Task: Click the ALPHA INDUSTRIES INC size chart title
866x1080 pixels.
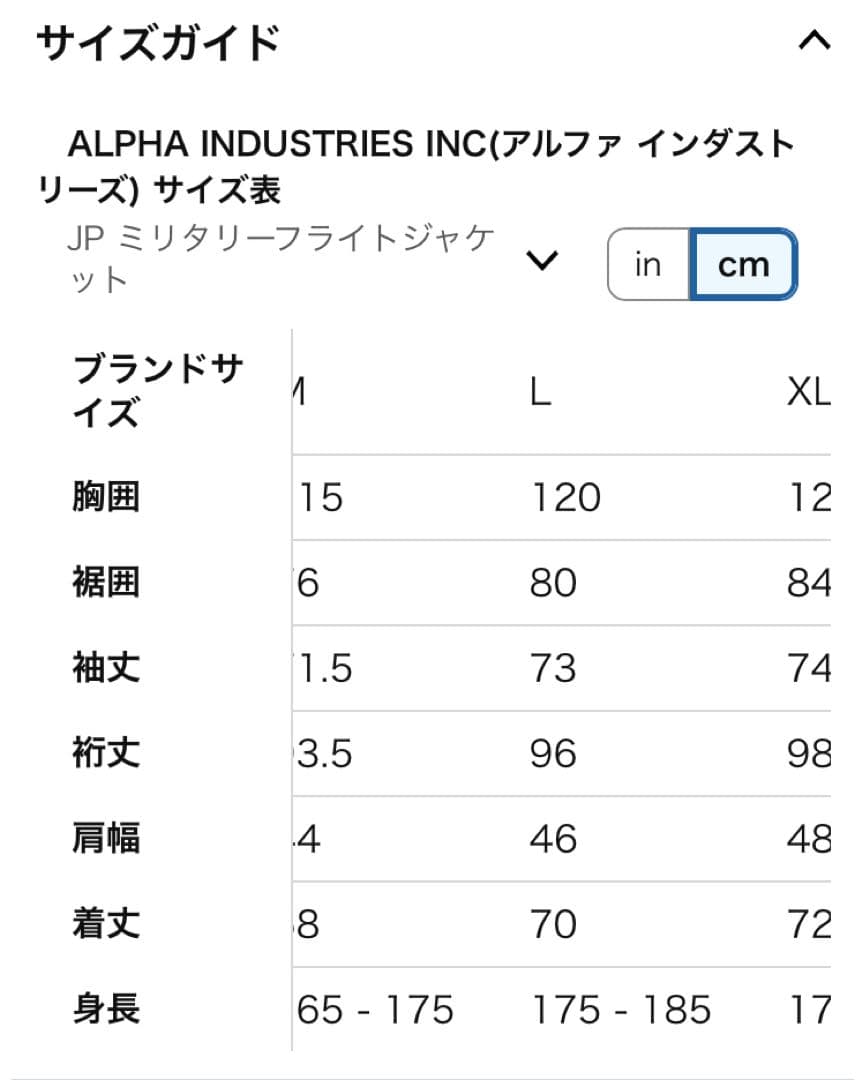Action: coord(430,163)
